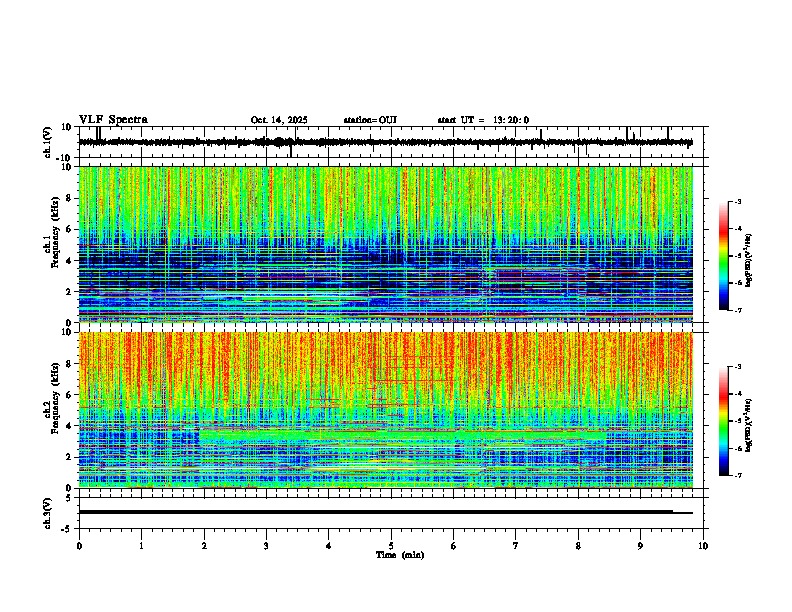Click the "2" kHz tick on ch.1 spectrogram
The height and width of the screenshot is (612, 792).
click(x=70, y=291)
